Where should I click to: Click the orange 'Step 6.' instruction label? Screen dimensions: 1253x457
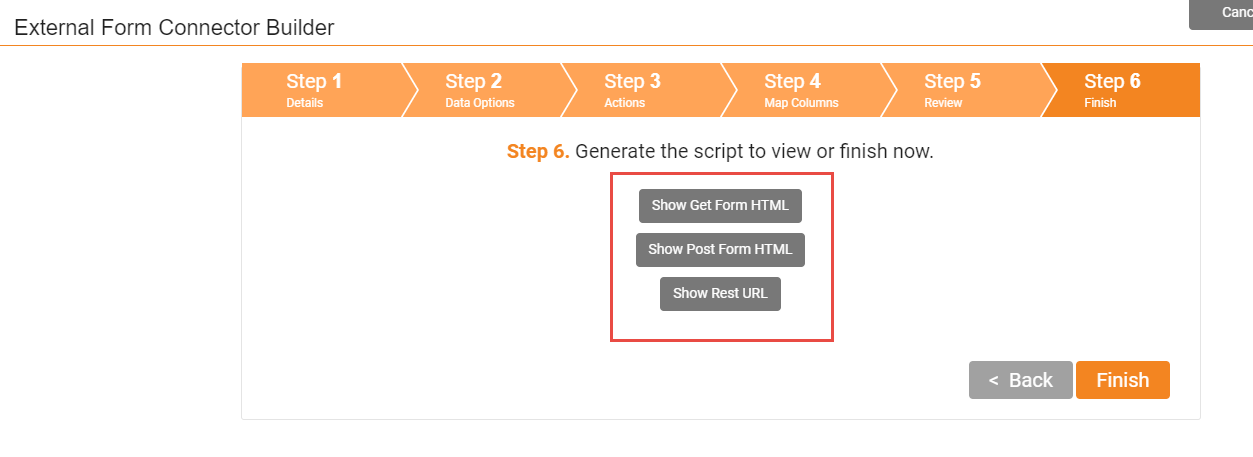[x=538, y=152]
